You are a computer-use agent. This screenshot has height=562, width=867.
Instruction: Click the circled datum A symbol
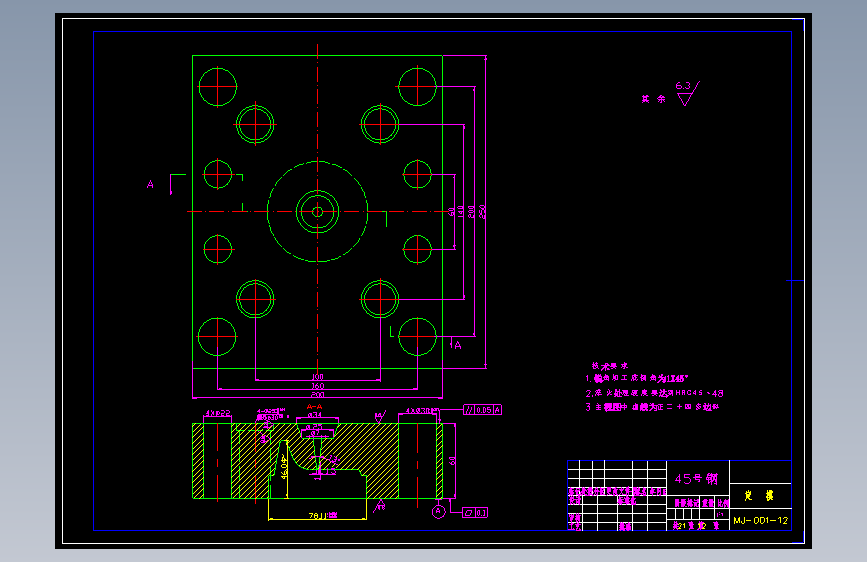coord(438,512)
